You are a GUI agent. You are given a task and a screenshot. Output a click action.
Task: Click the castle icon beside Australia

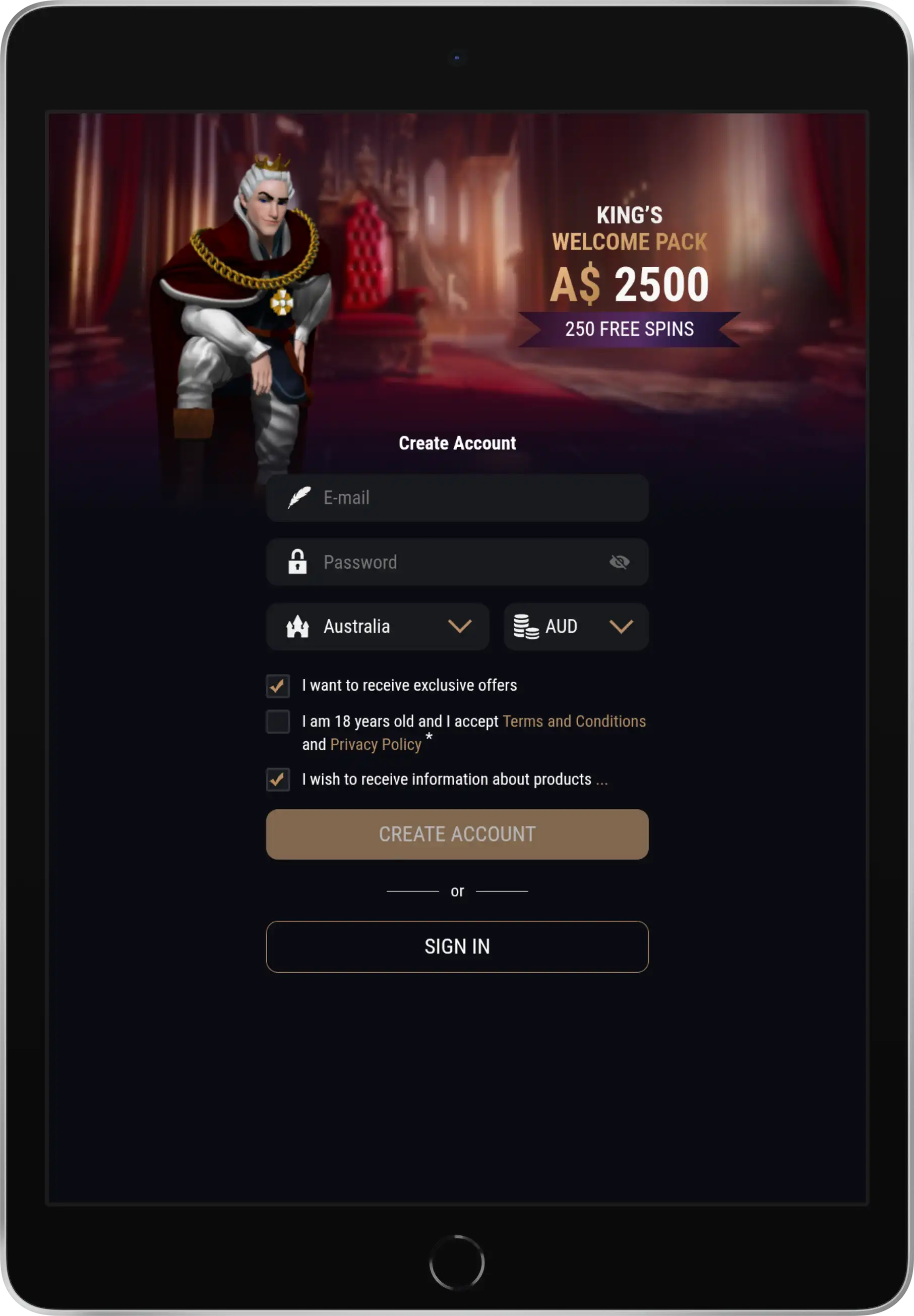[298, 627]
